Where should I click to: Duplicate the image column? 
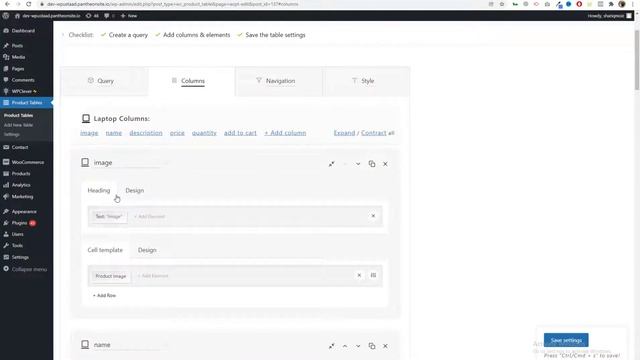(372, 164)
